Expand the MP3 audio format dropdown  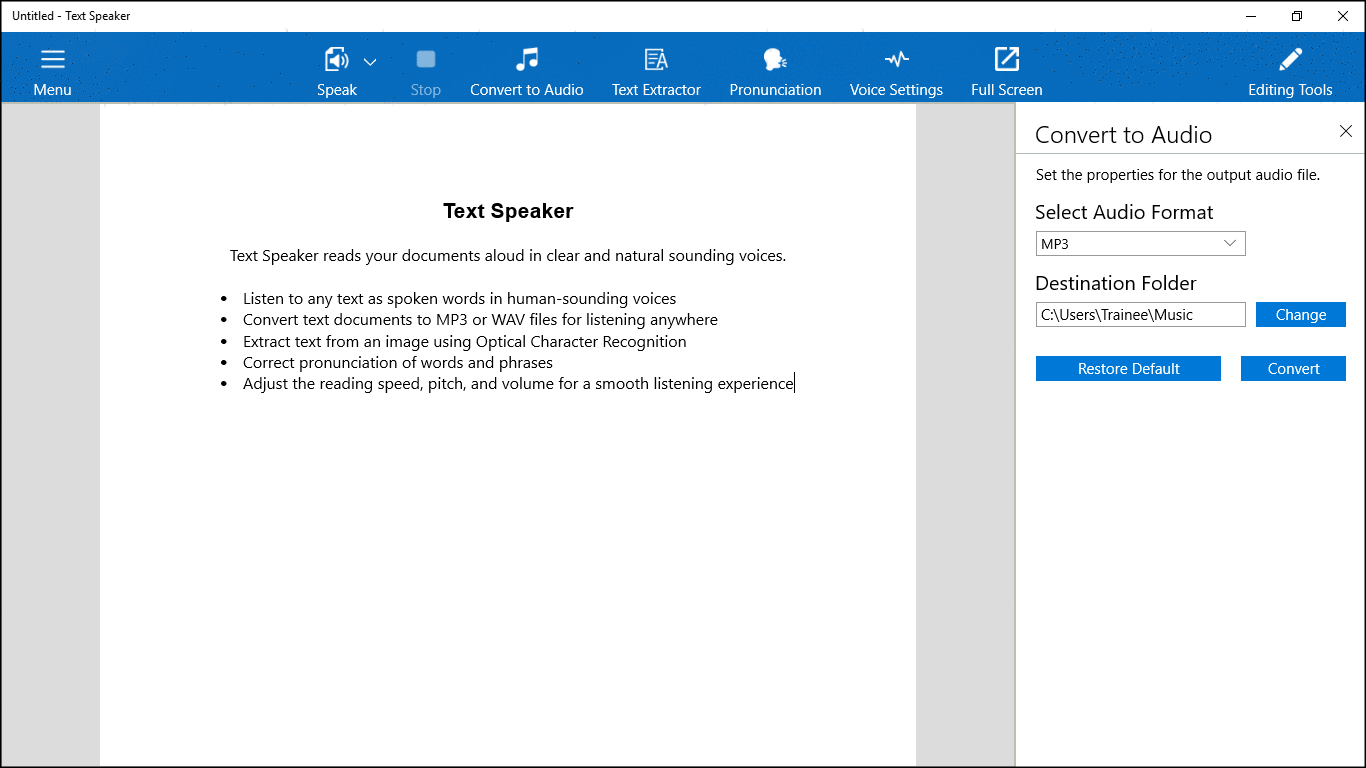tap(1140, 244)
